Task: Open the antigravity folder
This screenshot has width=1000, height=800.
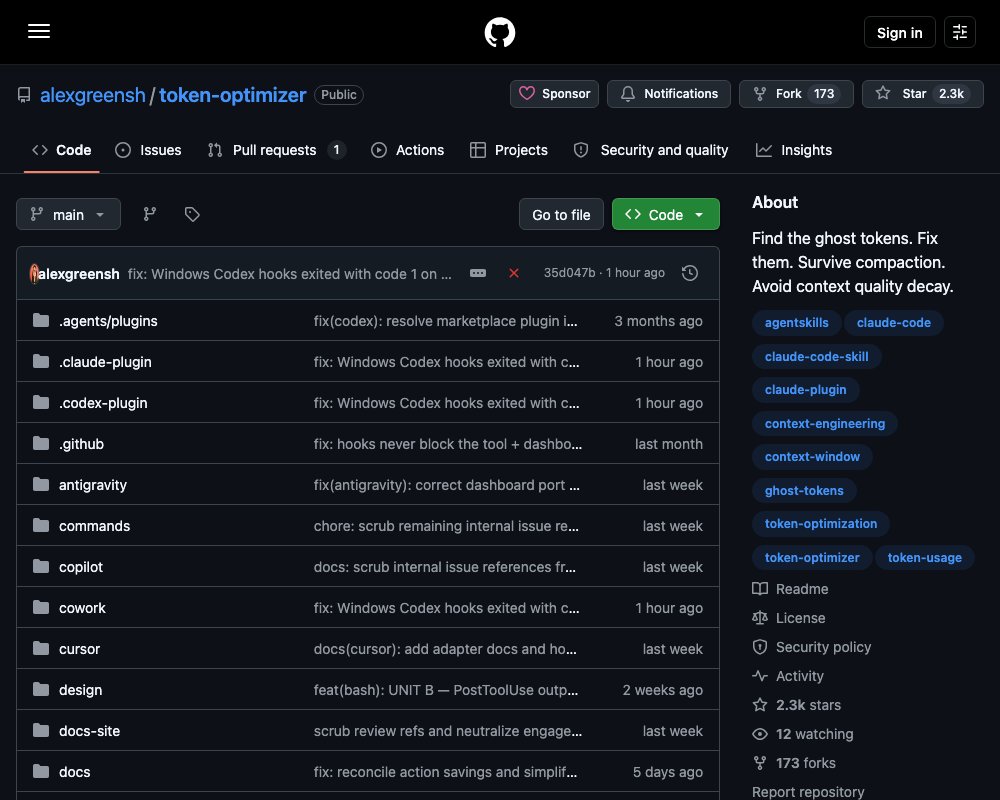Action: [x=92, y=485]
